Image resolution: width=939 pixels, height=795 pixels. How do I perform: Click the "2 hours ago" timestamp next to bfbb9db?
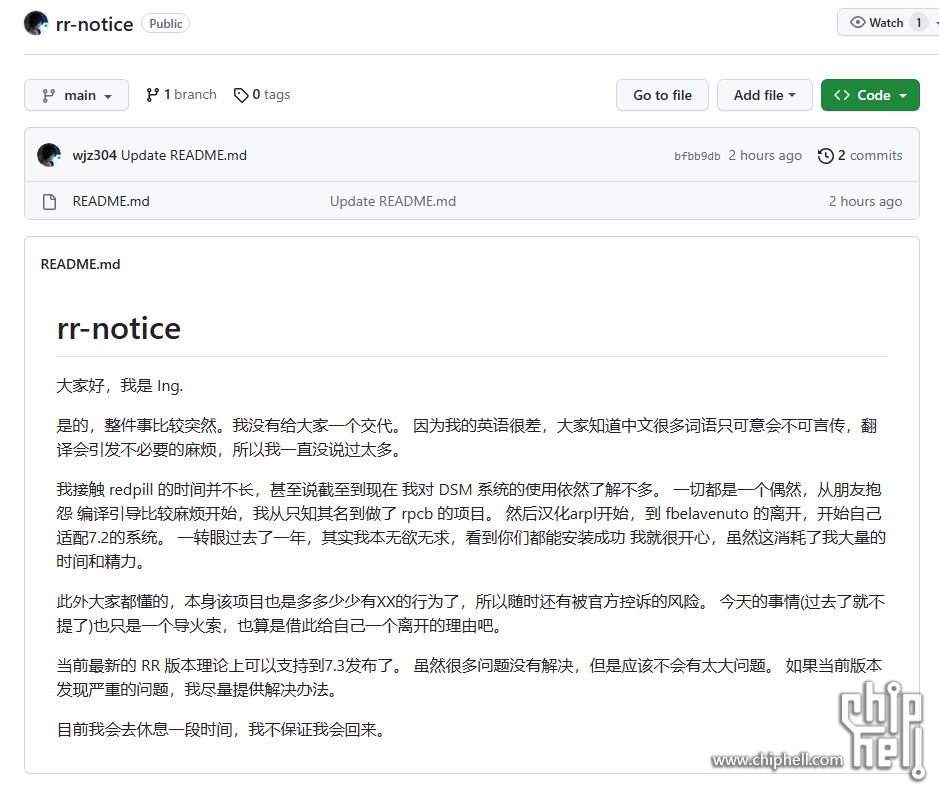765,156
